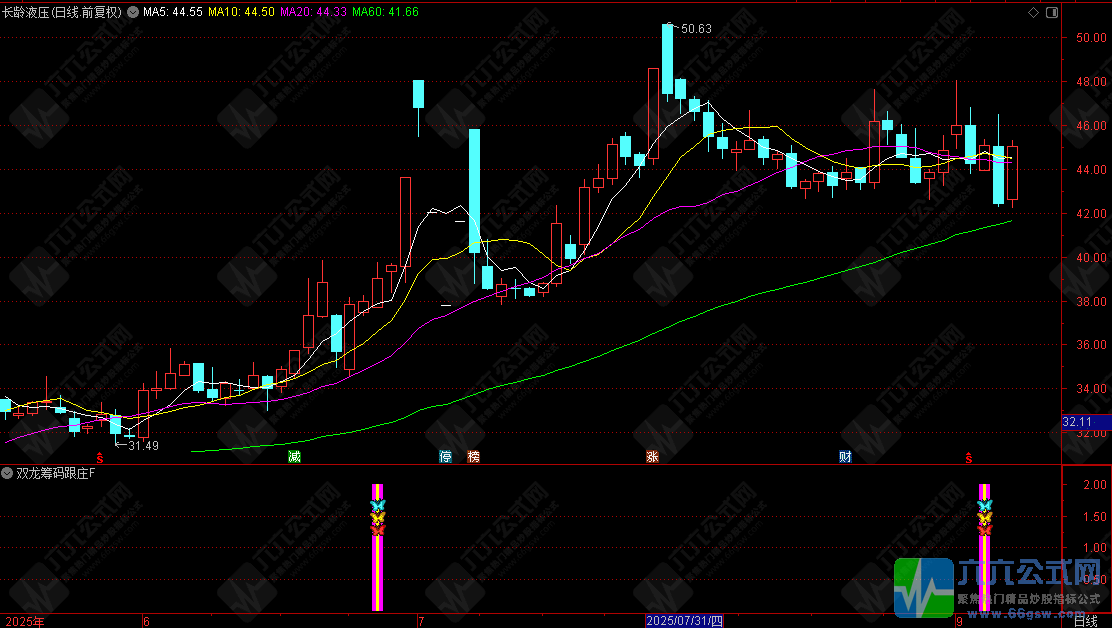
Task: Click the 榜 event marker
Action: click(x=473, y=456)
